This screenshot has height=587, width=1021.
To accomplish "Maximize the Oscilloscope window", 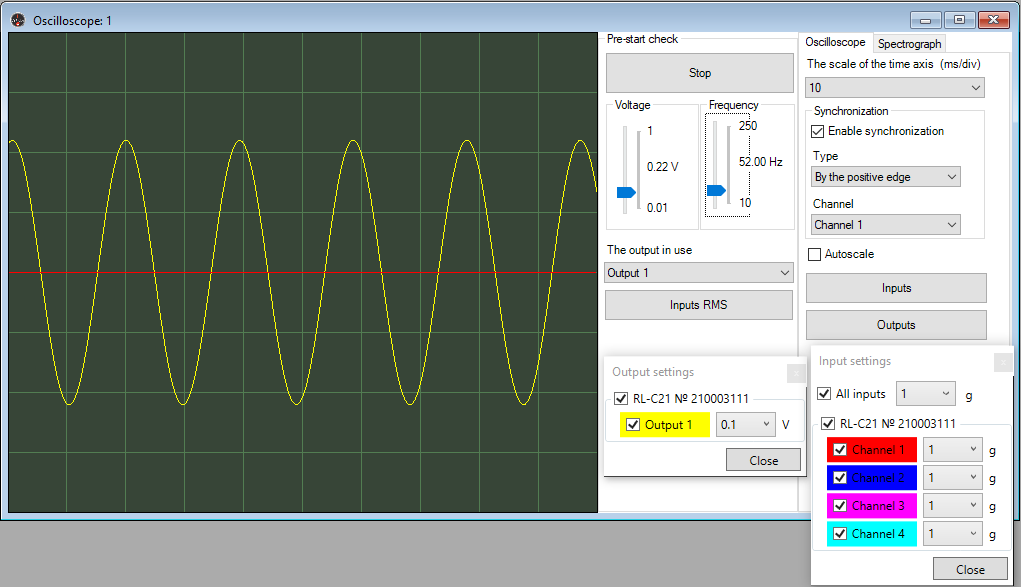I will [x=959, y=20].
